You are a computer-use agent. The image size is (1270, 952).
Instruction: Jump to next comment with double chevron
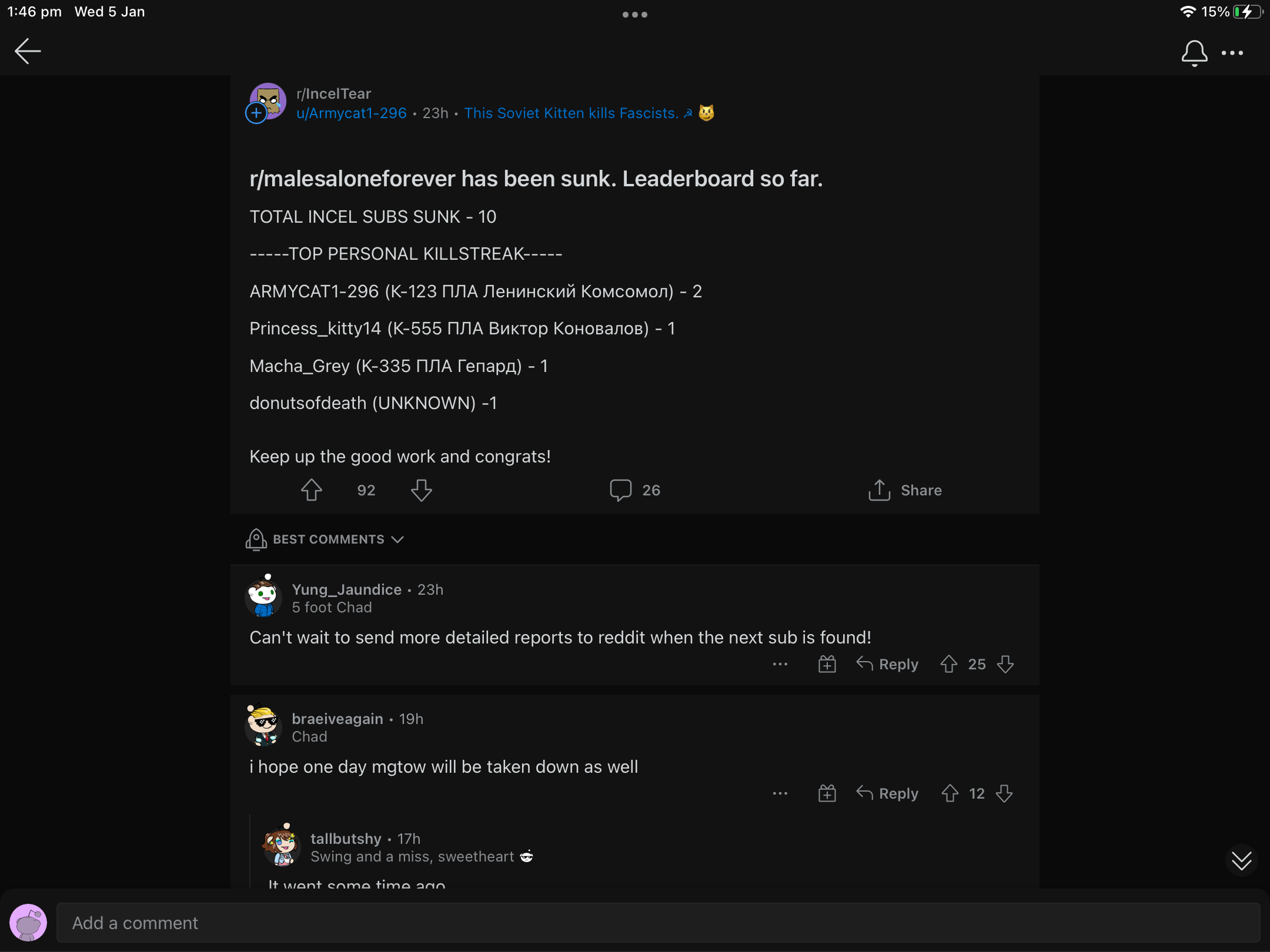(x=1242, y=861)
